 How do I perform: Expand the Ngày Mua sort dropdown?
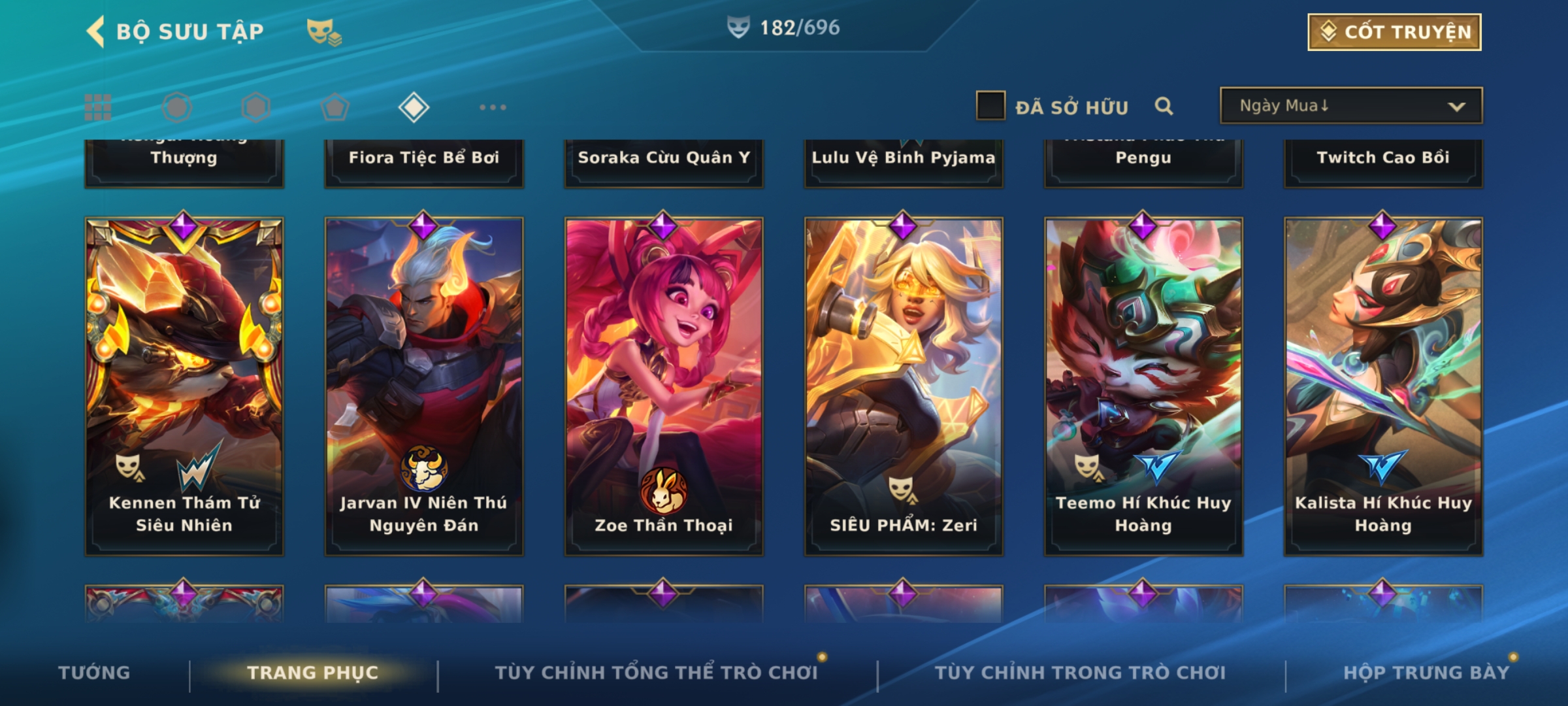[1351, 105]
